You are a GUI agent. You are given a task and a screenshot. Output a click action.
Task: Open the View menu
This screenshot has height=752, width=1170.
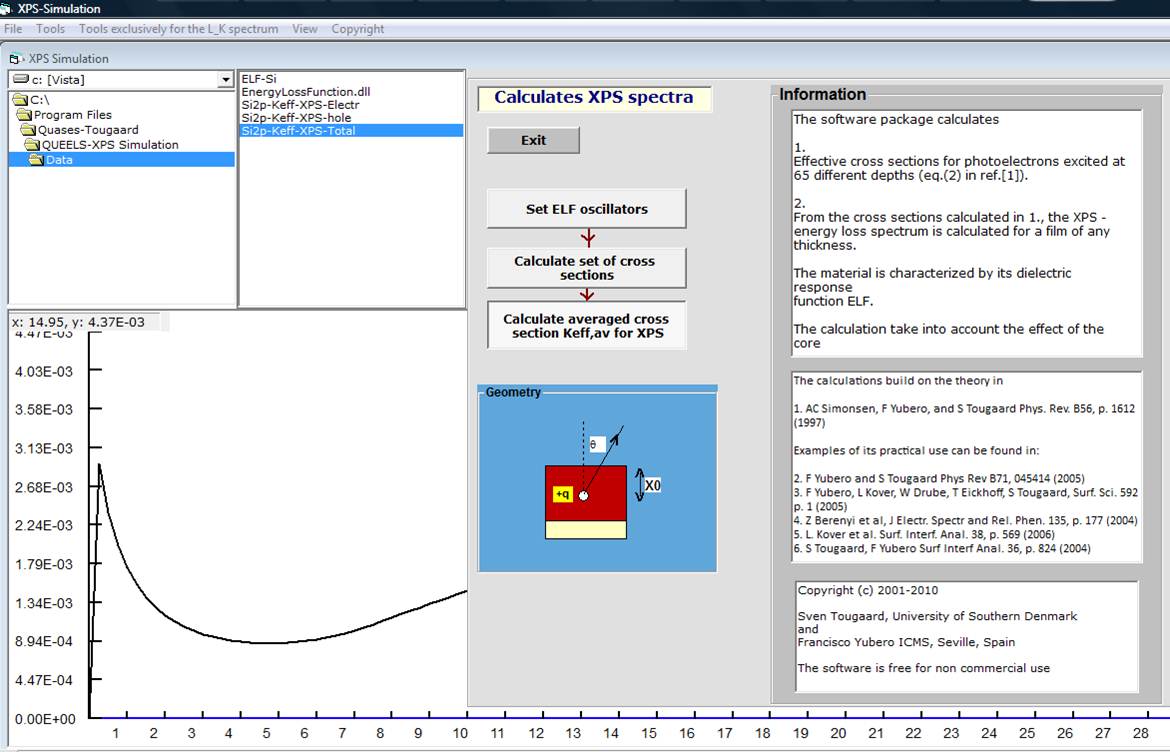click(305, 29)
